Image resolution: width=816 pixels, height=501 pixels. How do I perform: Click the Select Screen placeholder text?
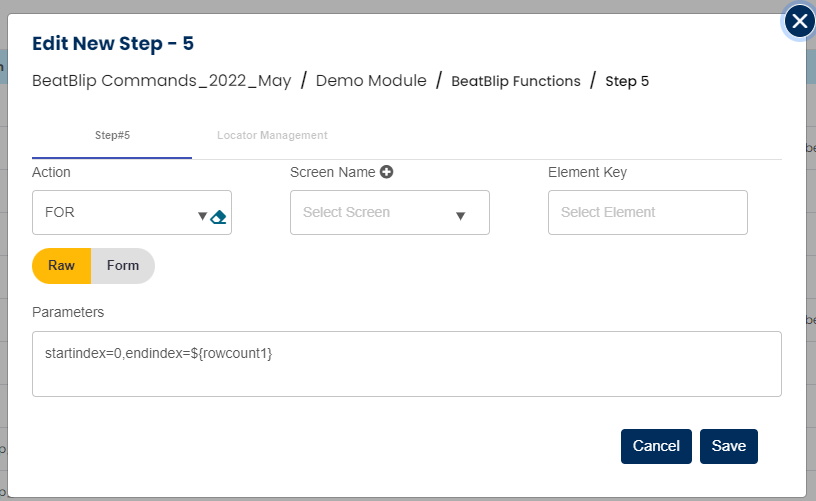point(347,212)
